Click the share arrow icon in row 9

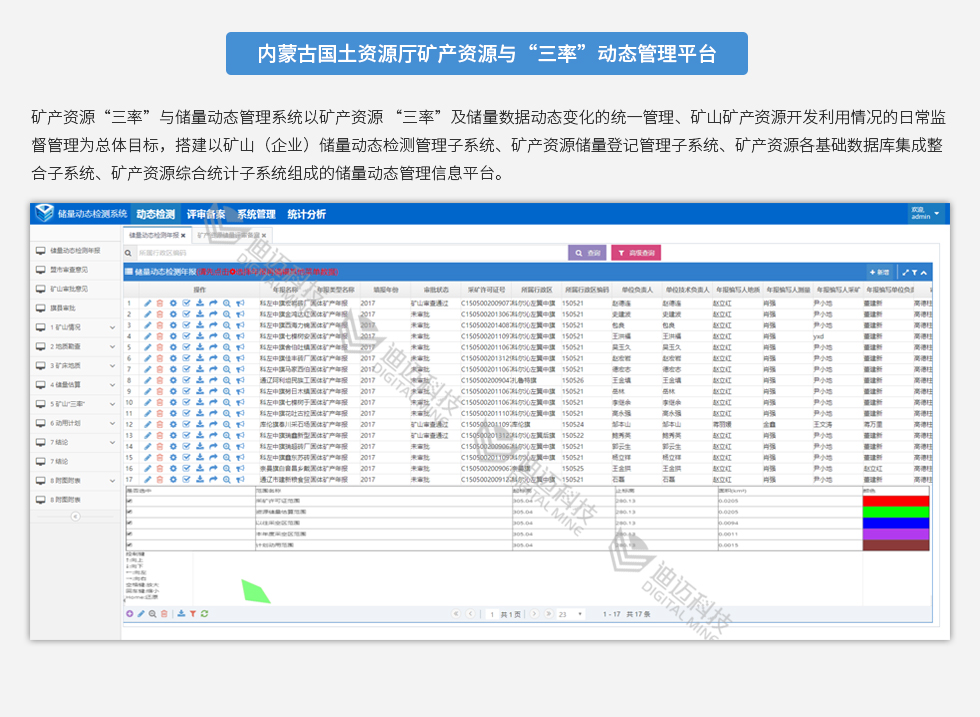(213, 391)
